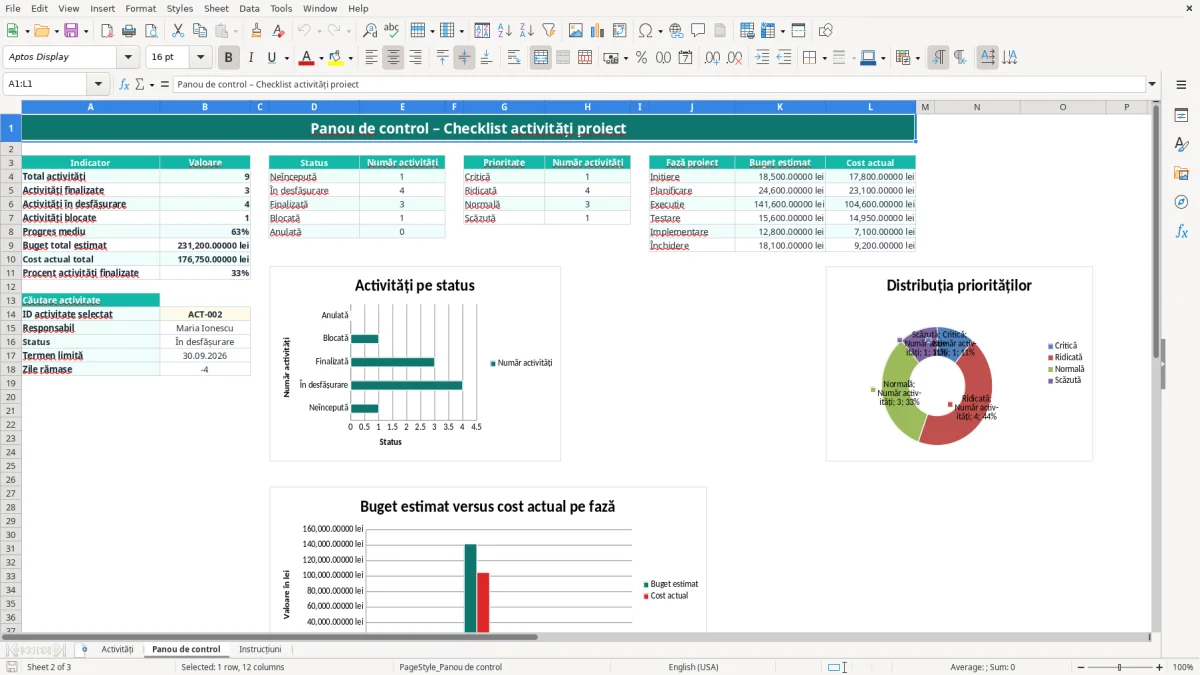
Task: Click the zoom in plus button
Action: (1160, 667)
